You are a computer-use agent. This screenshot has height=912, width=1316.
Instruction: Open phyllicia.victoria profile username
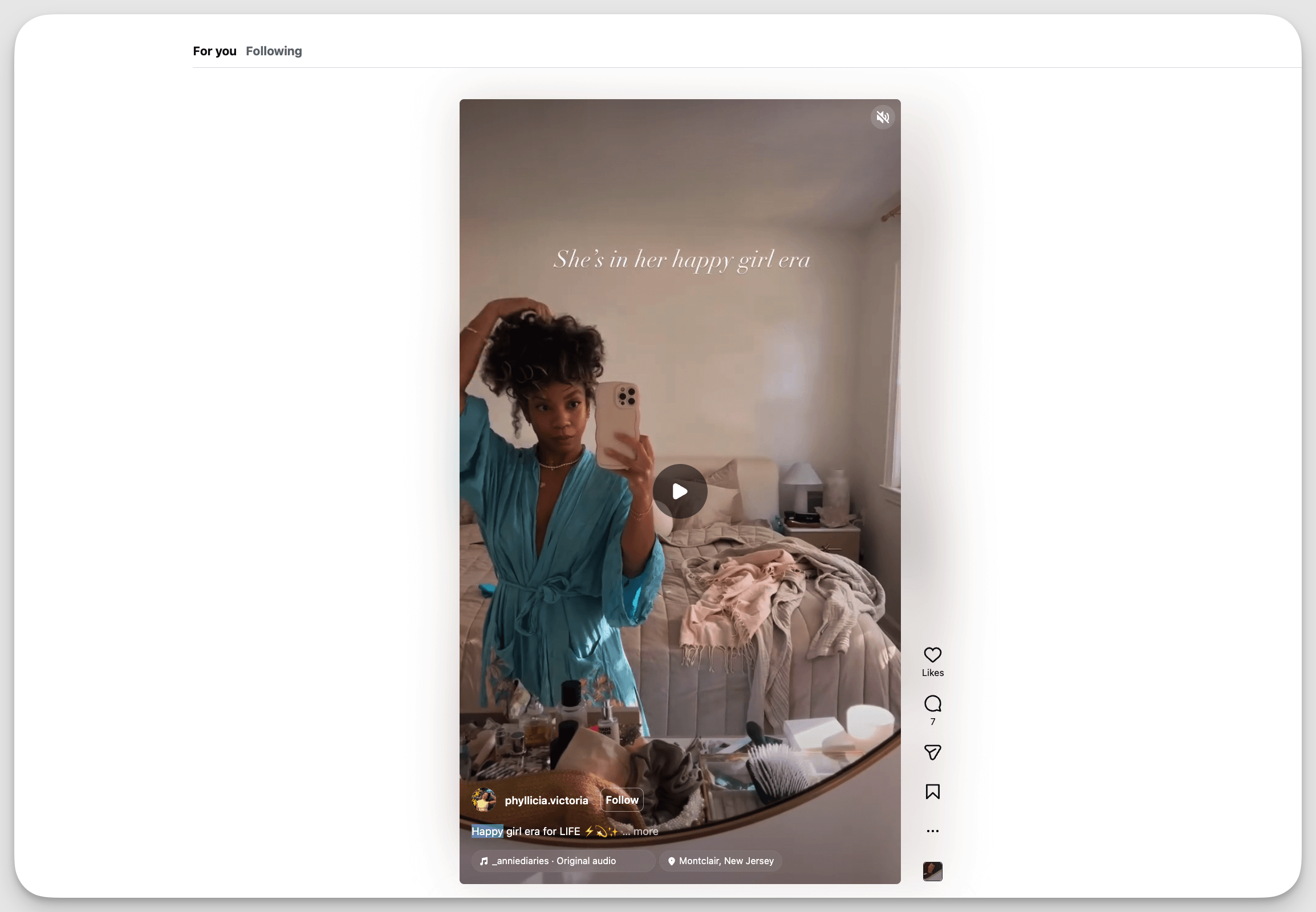546,801
